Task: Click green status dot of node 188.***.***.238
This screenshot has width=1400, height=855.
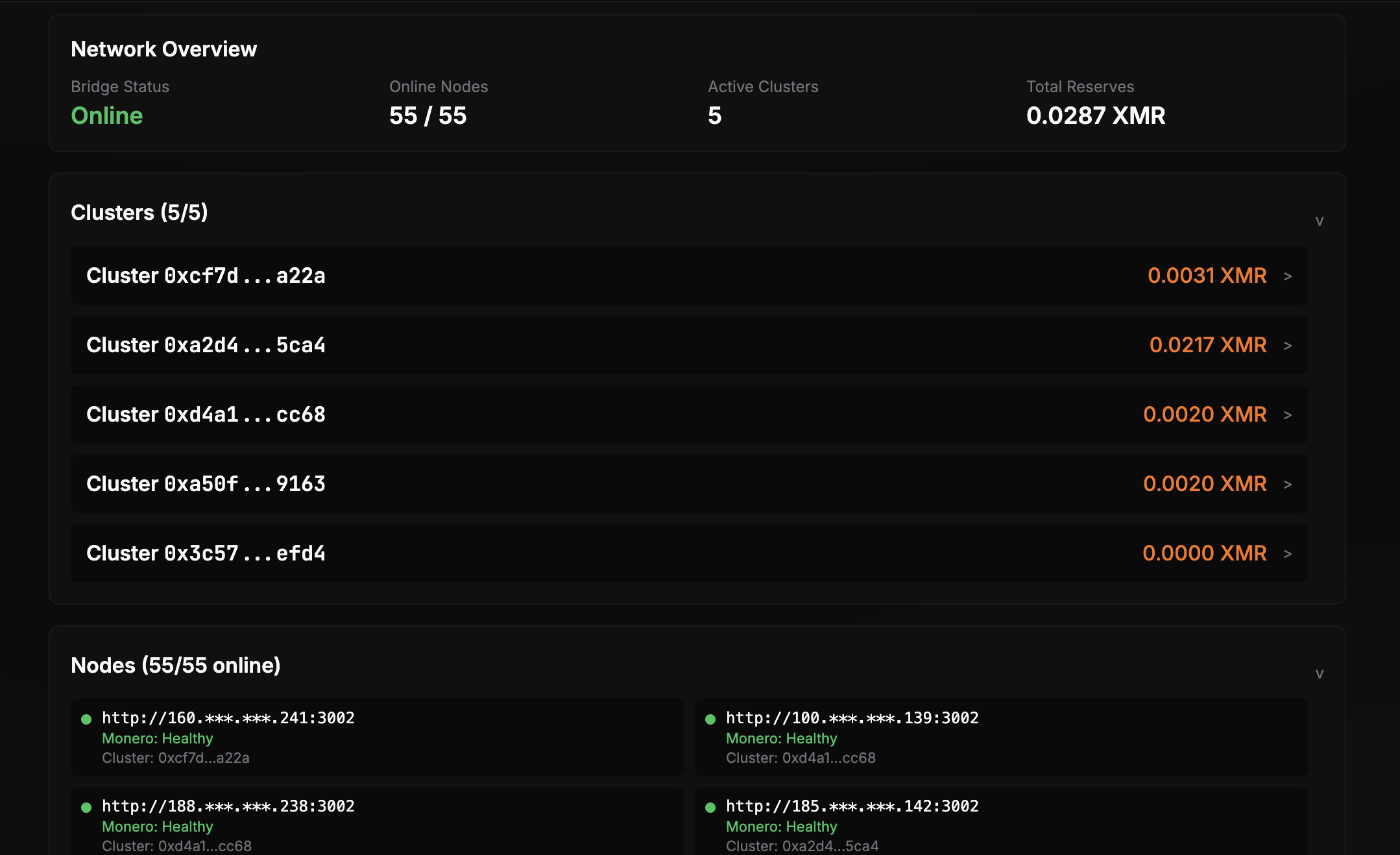Action: click(x=86, y=807)
